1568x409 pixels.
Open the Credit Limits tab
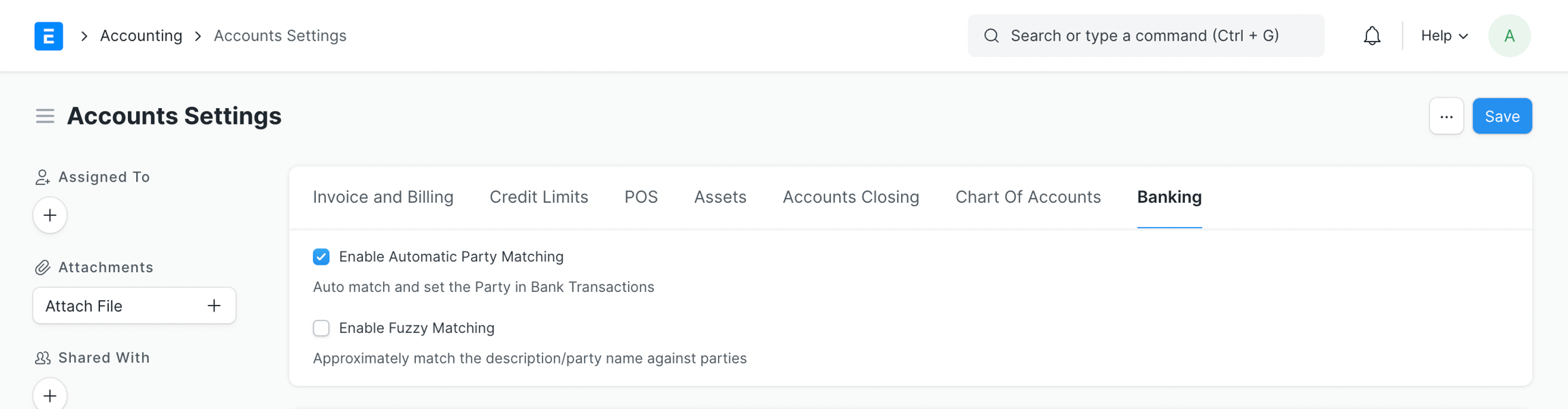(x=539, y=197)
